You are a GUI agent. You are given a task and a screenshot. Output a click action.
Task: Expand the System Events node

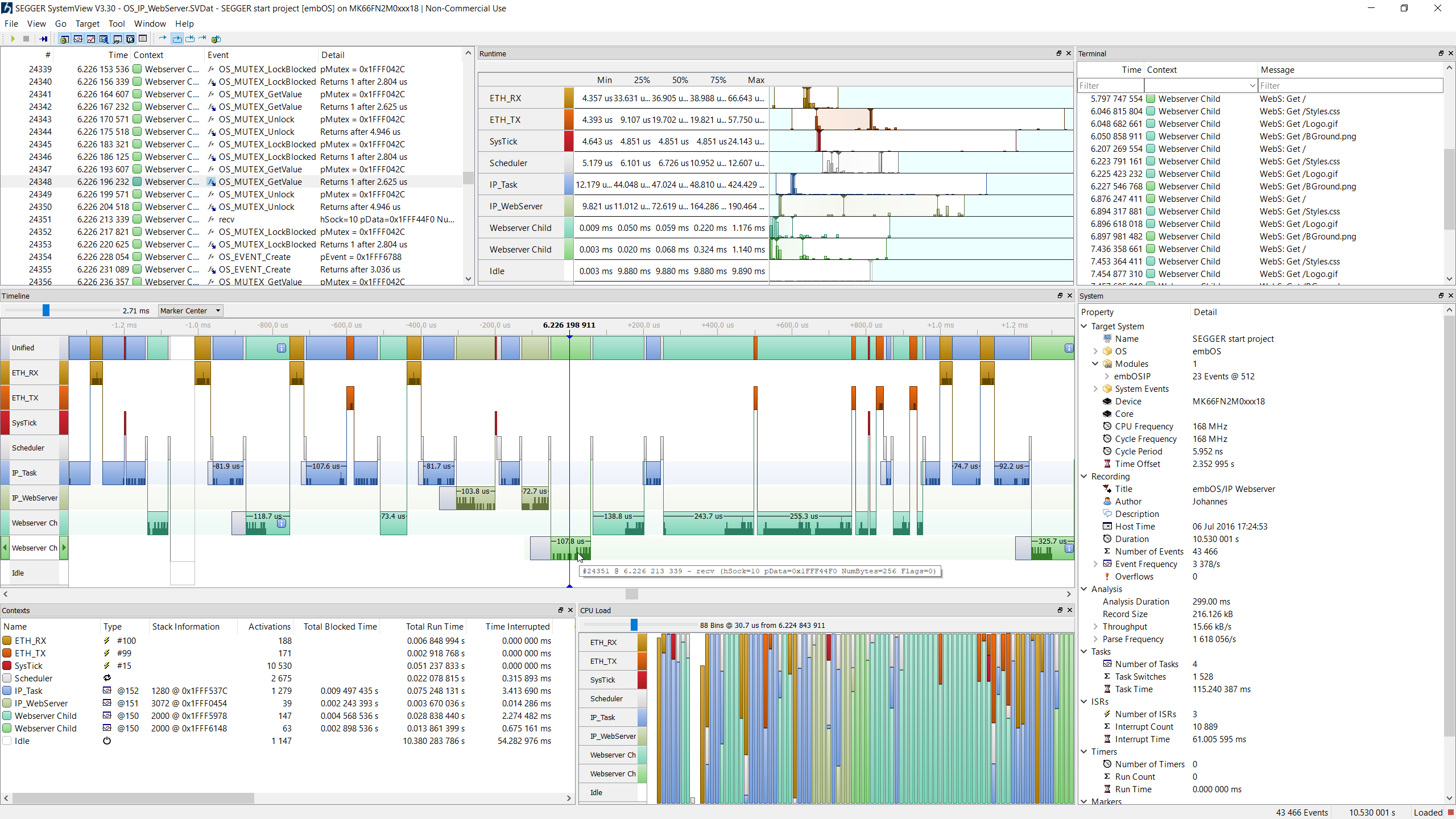[x=1095, y=389]
